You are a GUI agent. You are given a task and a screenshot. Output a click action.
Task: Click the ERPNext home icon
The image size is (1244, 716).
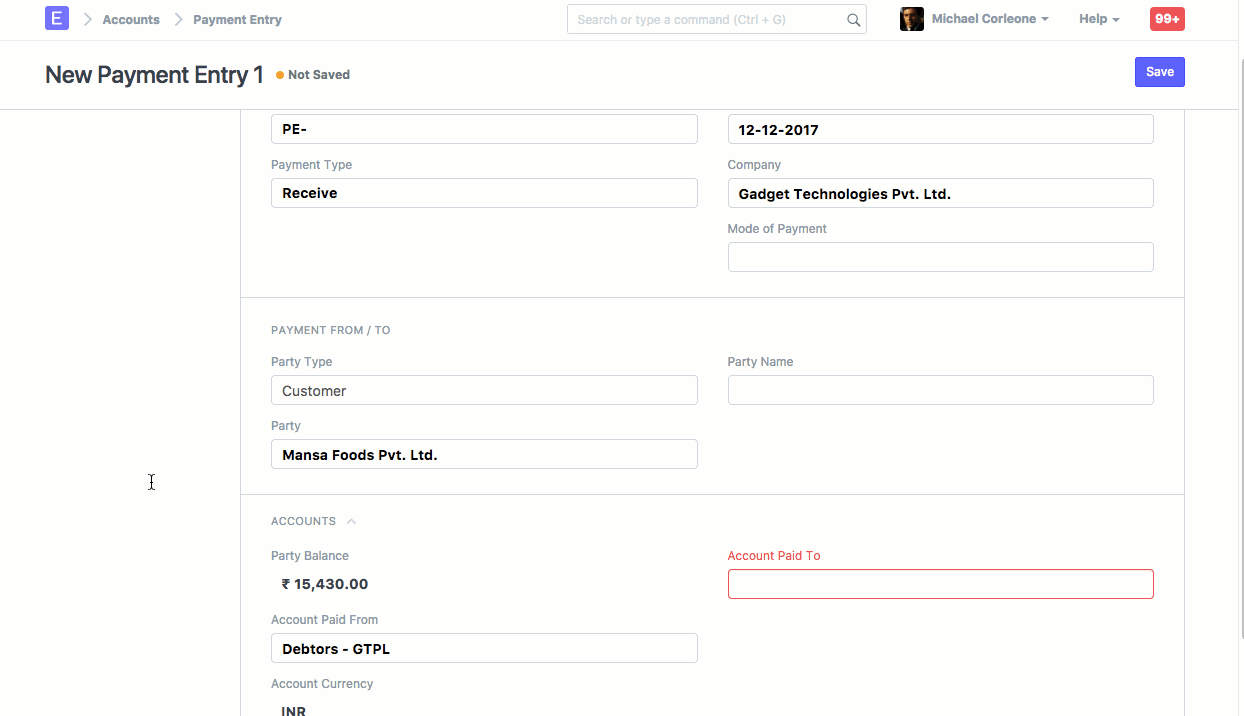point(57,18)
